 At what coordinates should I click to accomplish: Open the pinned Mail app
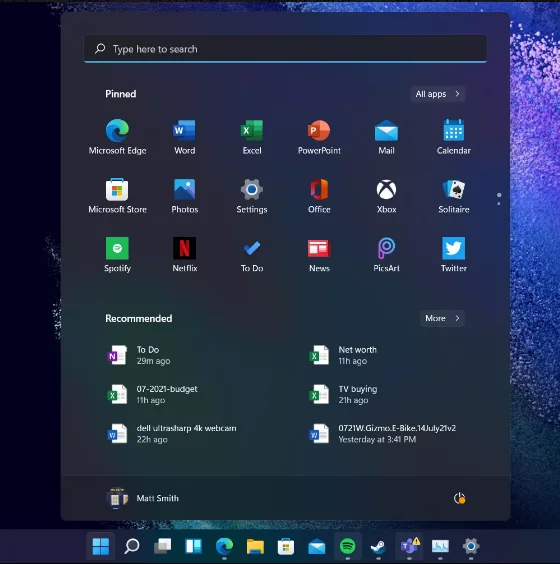[x=386, y=137]
